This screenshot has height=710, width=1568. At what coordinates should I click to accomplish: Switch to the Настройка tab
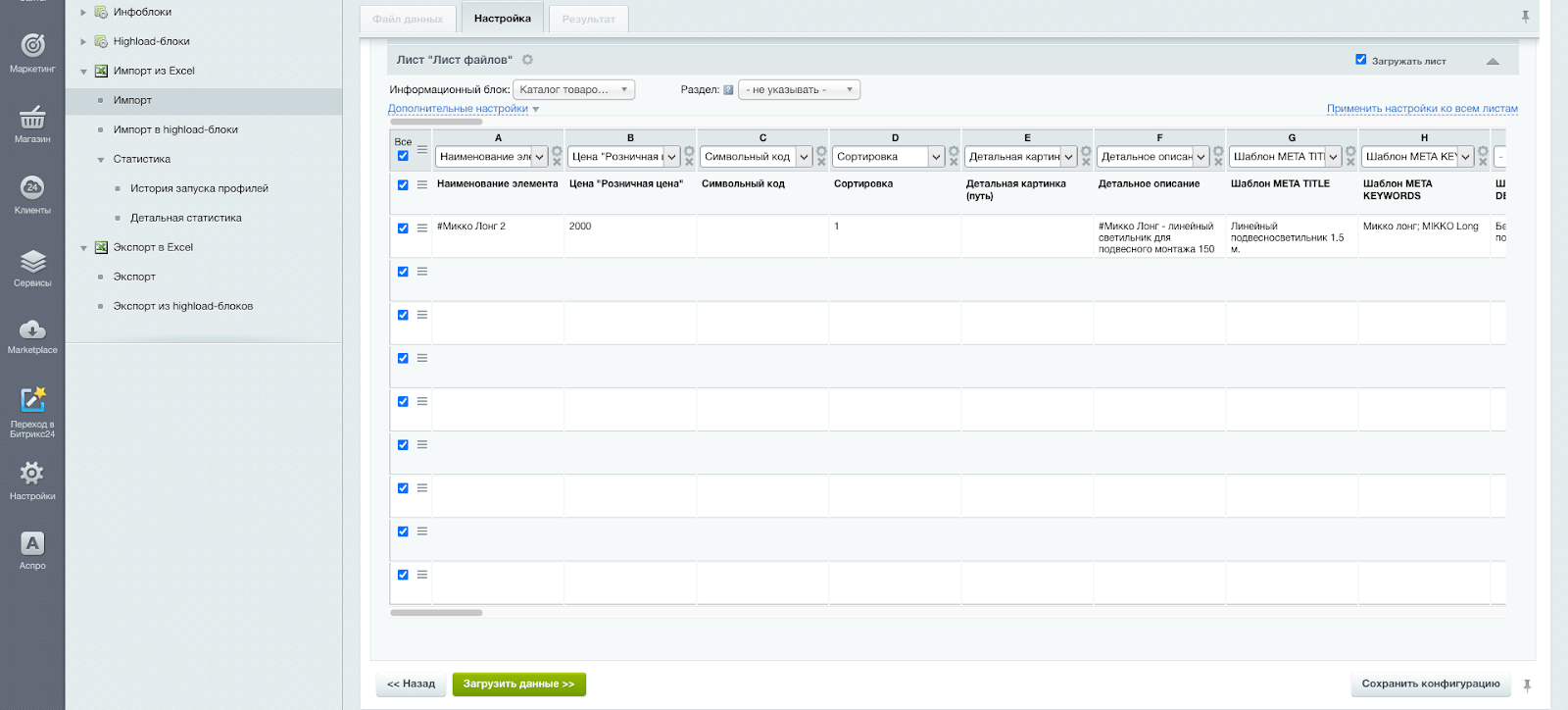503,18
